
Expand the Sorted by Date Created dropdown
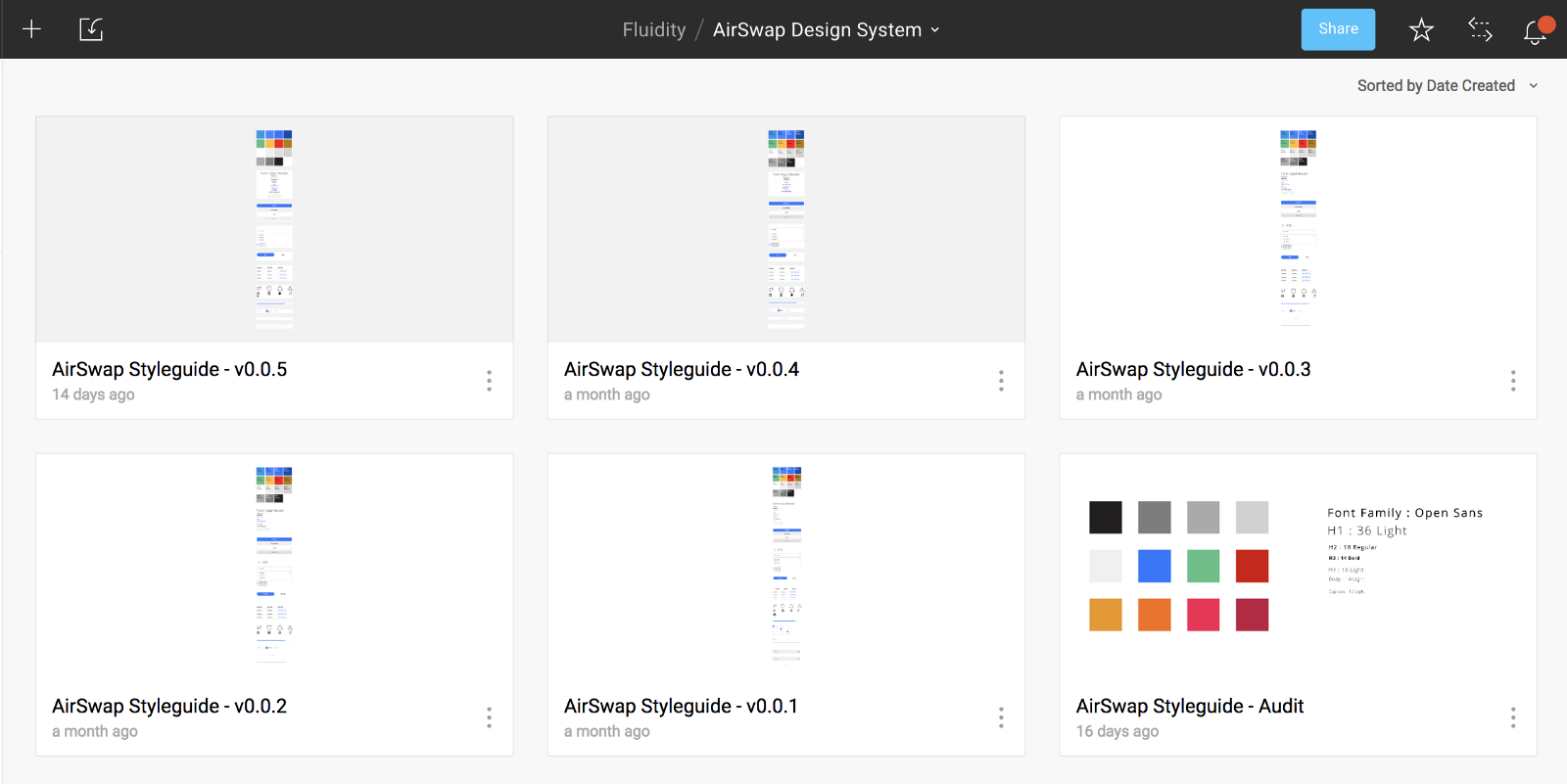click(x=1447, y=86)
